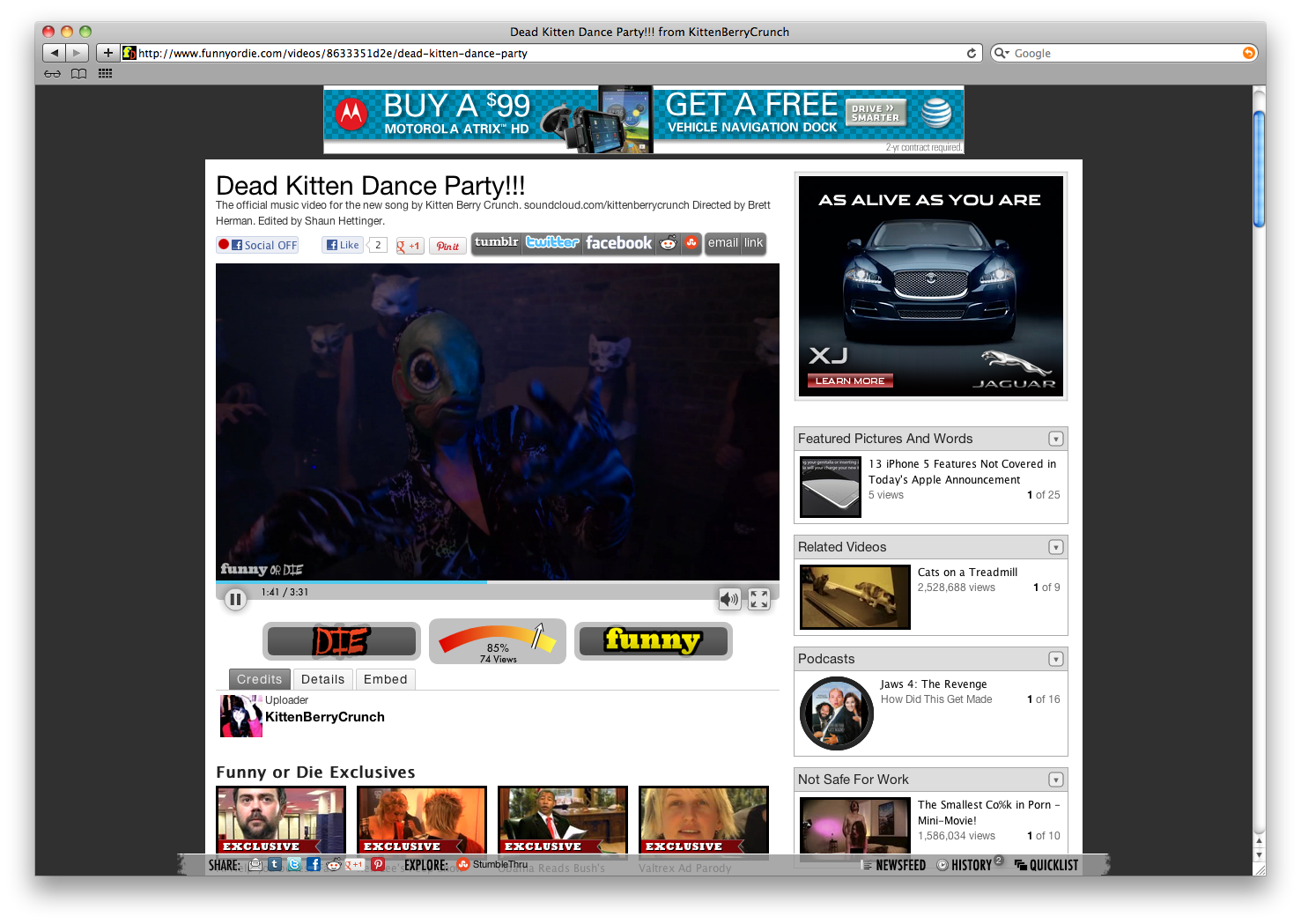This screenshot has height=924, width=1301.
Task: Share on Reddit from the gray share bar
Action: pos(669,243)
